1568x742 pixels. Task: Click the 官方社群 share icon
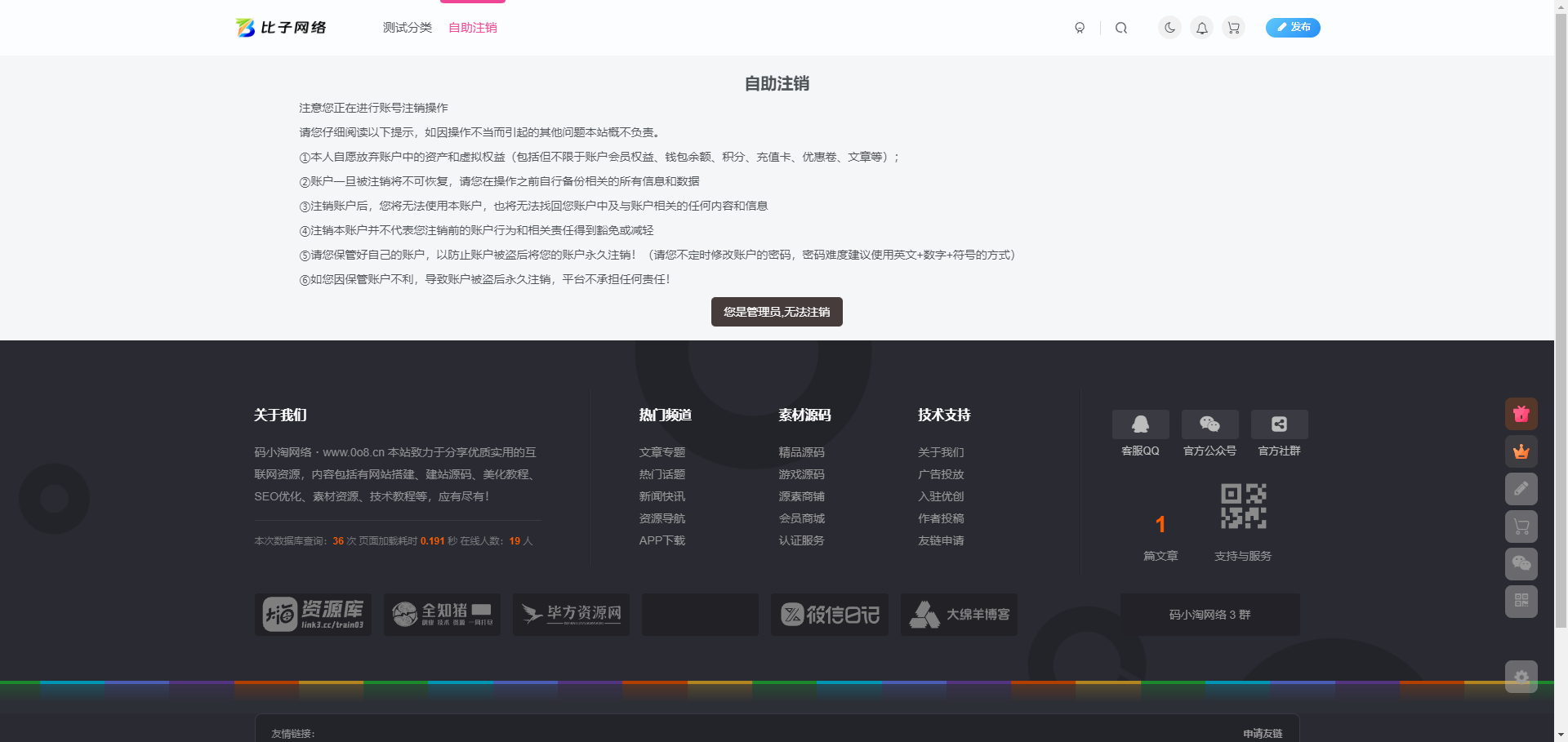pyautogui.click(x=1279, y=424)
